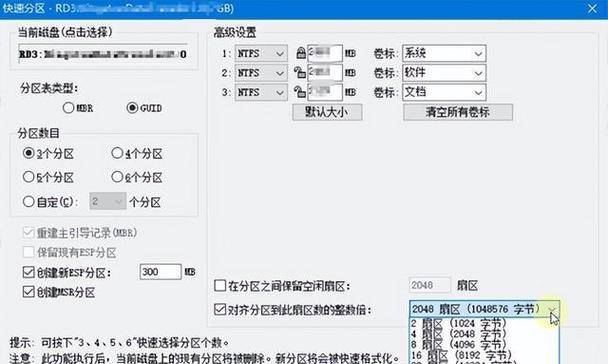The width and height of the screenshot is (608, 364).
Task: Uncheck 对齐分区到此扇区数的整数倍 checkbox
Action: (x=220, y=309)
